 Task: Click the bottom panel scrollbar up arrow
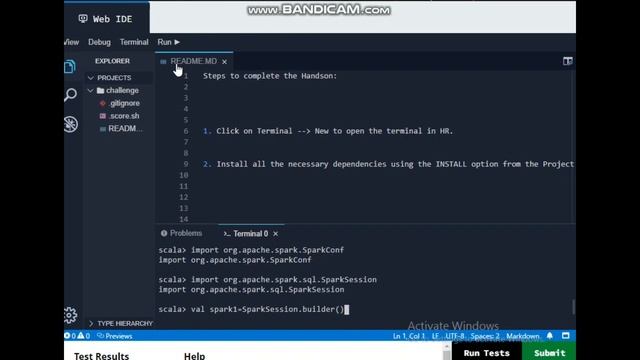click(447, 347)
